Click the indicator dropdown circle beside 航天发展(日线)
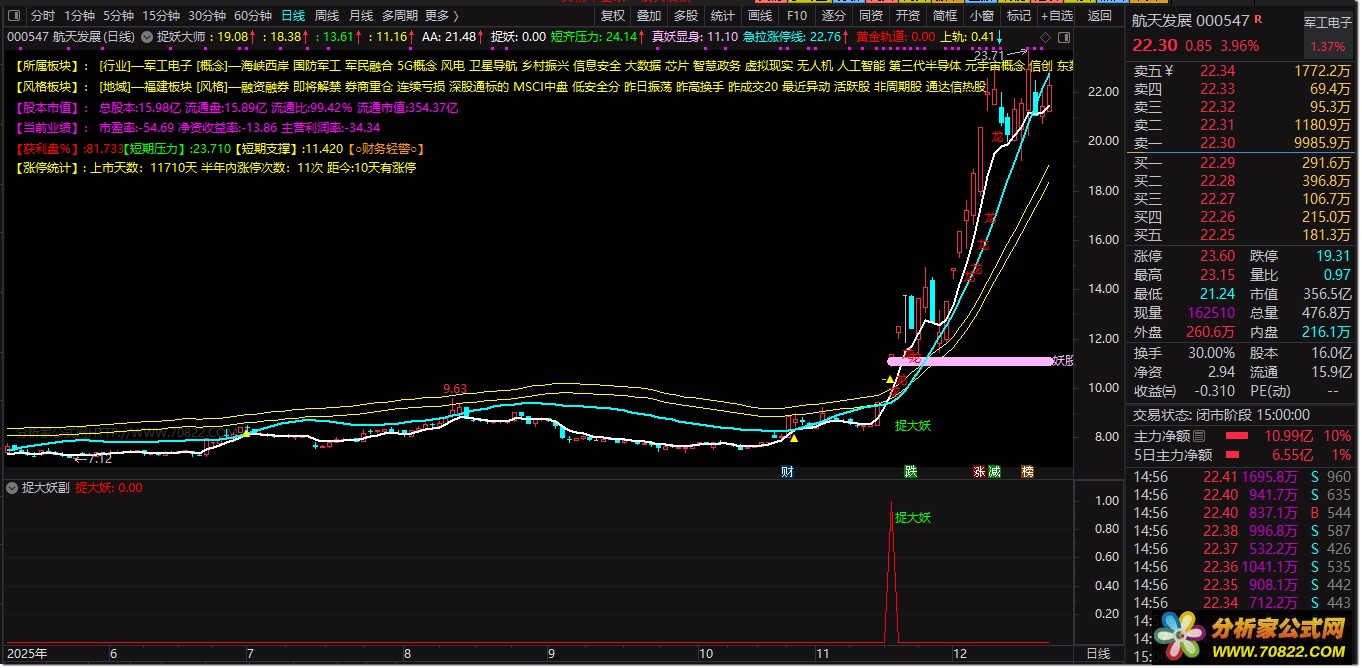Image resolution: width=1362 pixels, height=668 pixels. click(x=146, y=36)
